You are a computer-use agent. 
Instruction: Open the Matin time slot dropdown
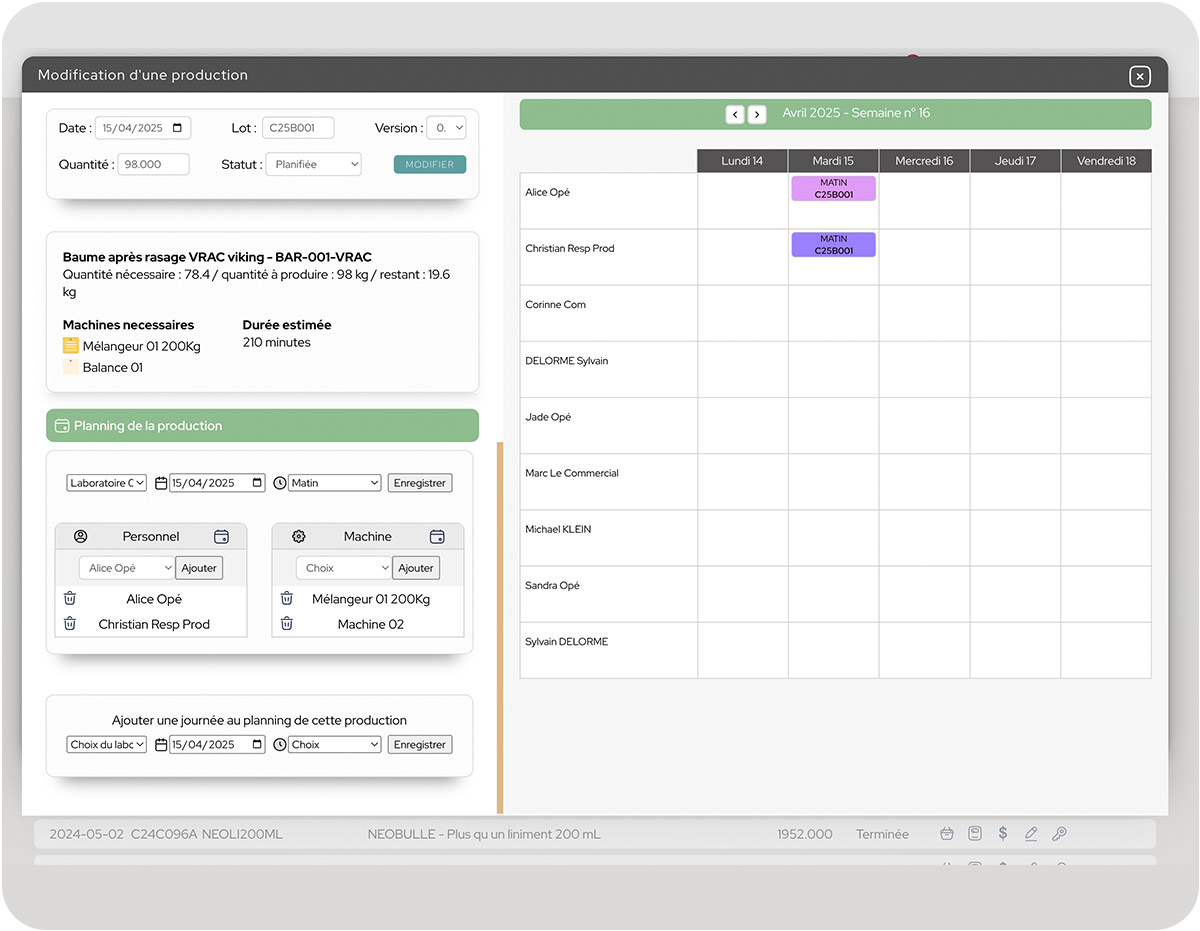tap(335, 483)
